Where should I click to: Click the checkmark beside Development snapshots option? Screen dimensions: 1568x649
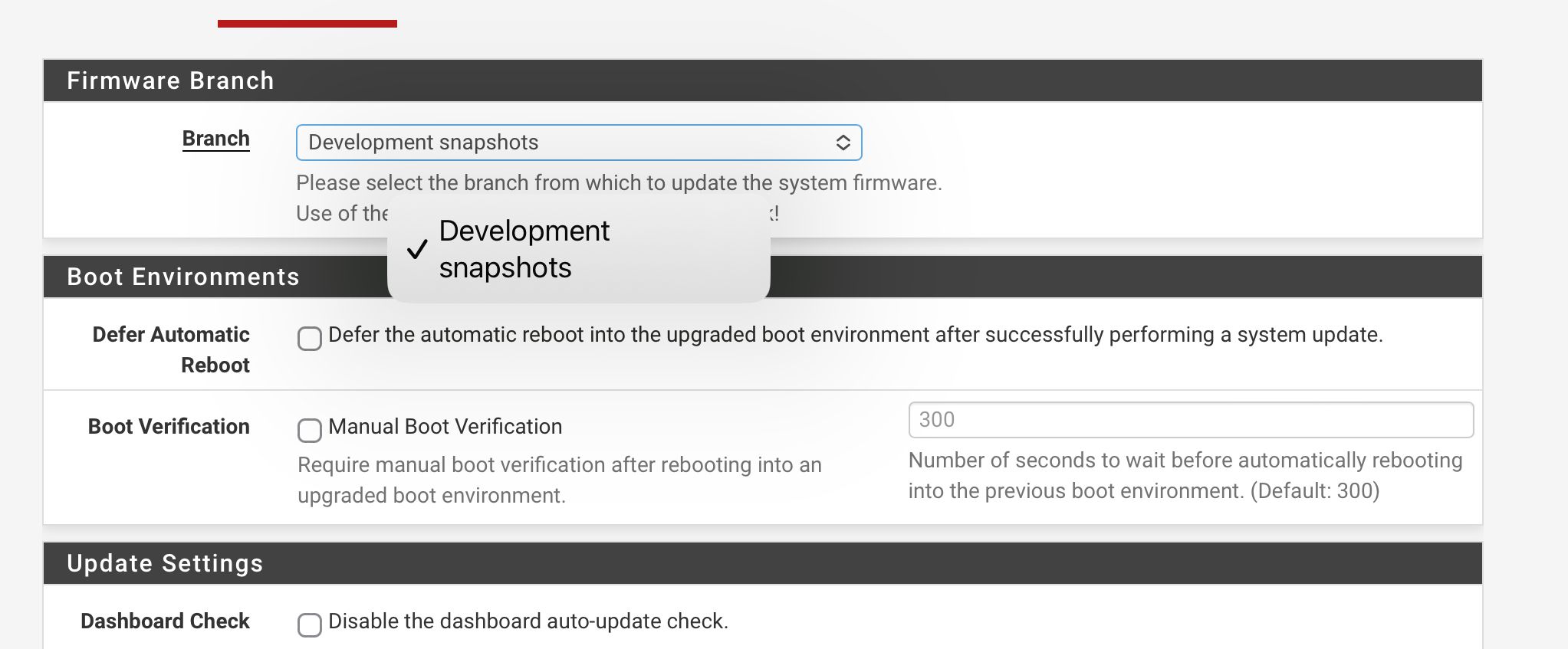pos(417,249)
